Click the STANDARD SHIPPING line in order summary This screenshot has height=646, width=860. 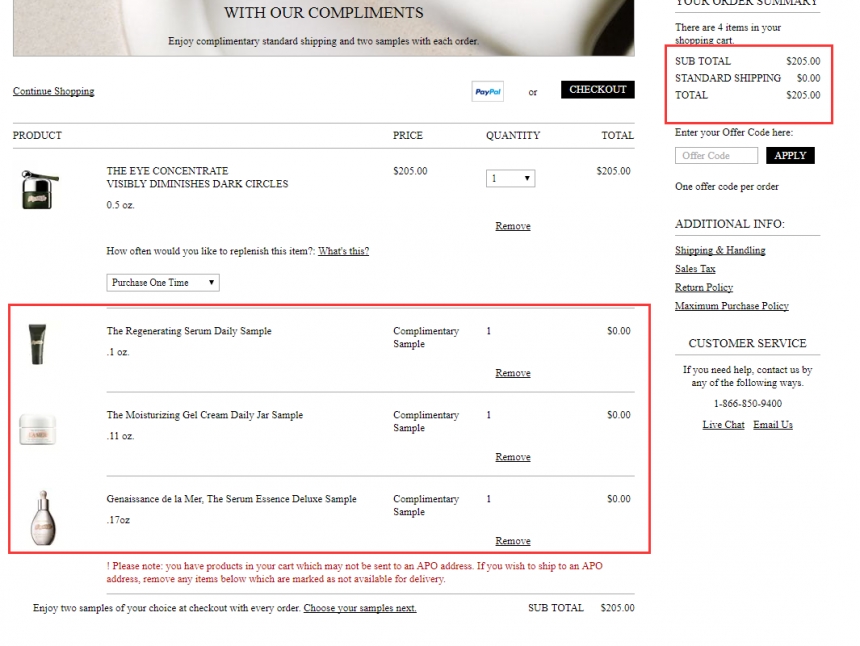(748, 78)
